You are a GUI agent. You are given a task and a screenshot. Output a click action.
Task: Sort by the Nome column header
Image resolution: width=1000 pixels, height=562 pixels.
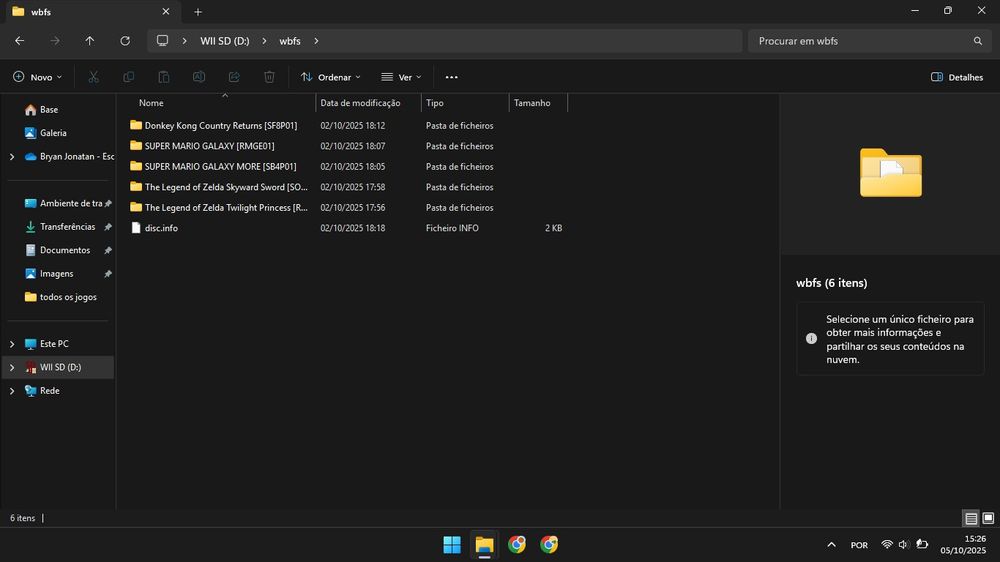(151, 103)
